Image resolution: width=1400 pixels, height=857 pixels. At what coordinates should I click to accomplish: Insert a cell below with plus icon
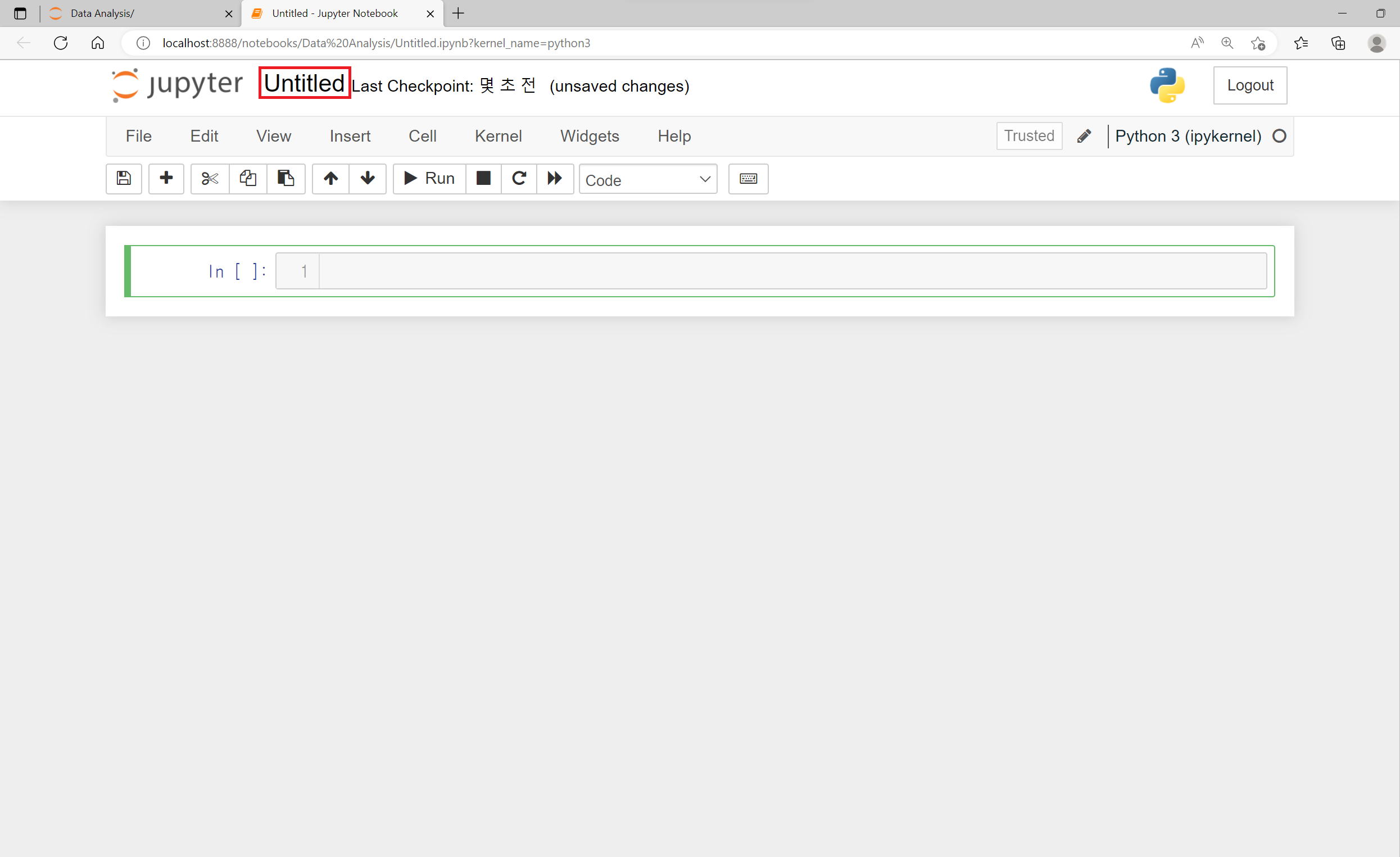coord(166,179)
